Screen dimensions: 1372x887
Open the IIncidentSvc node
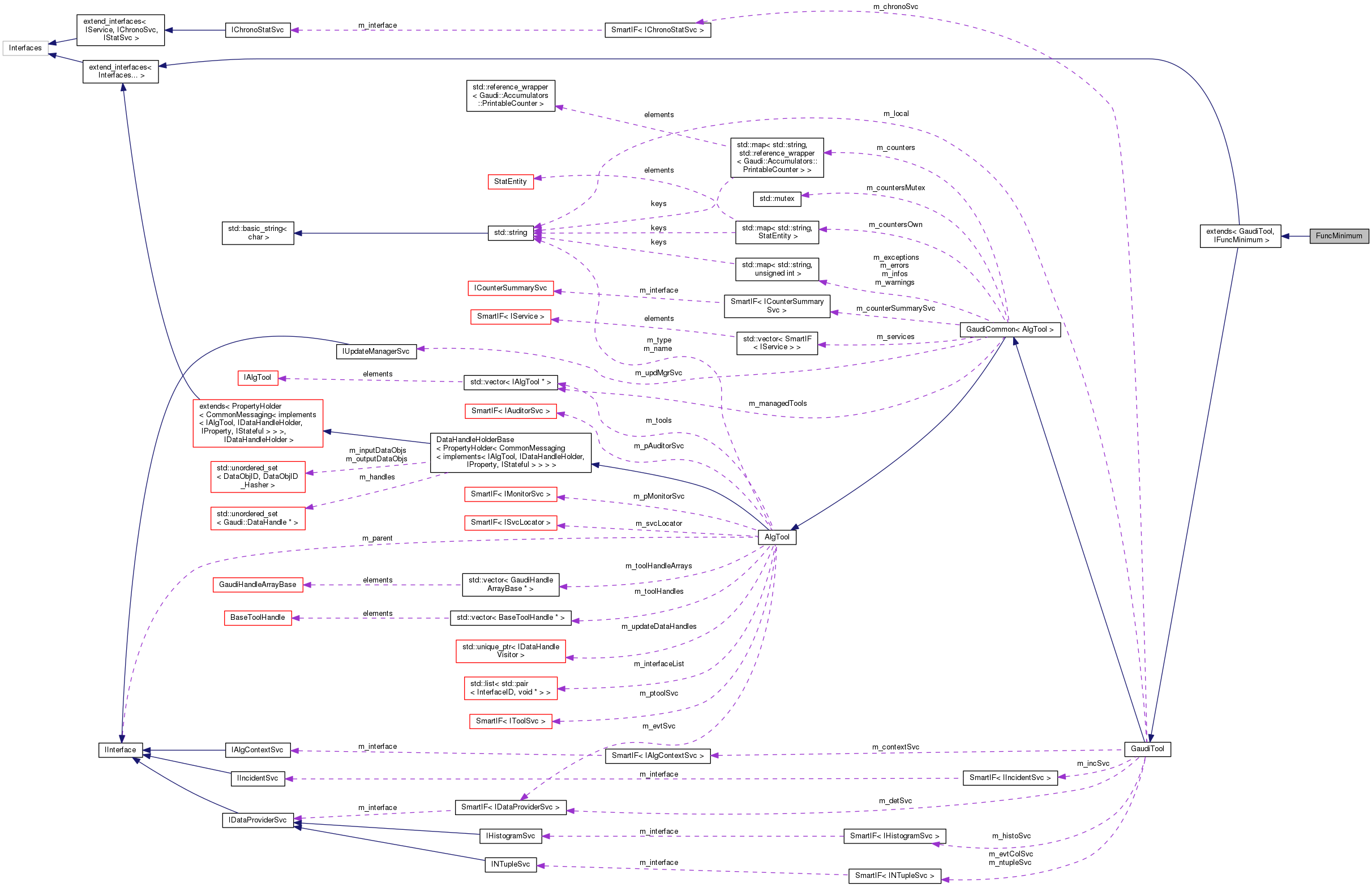[258, 778]
